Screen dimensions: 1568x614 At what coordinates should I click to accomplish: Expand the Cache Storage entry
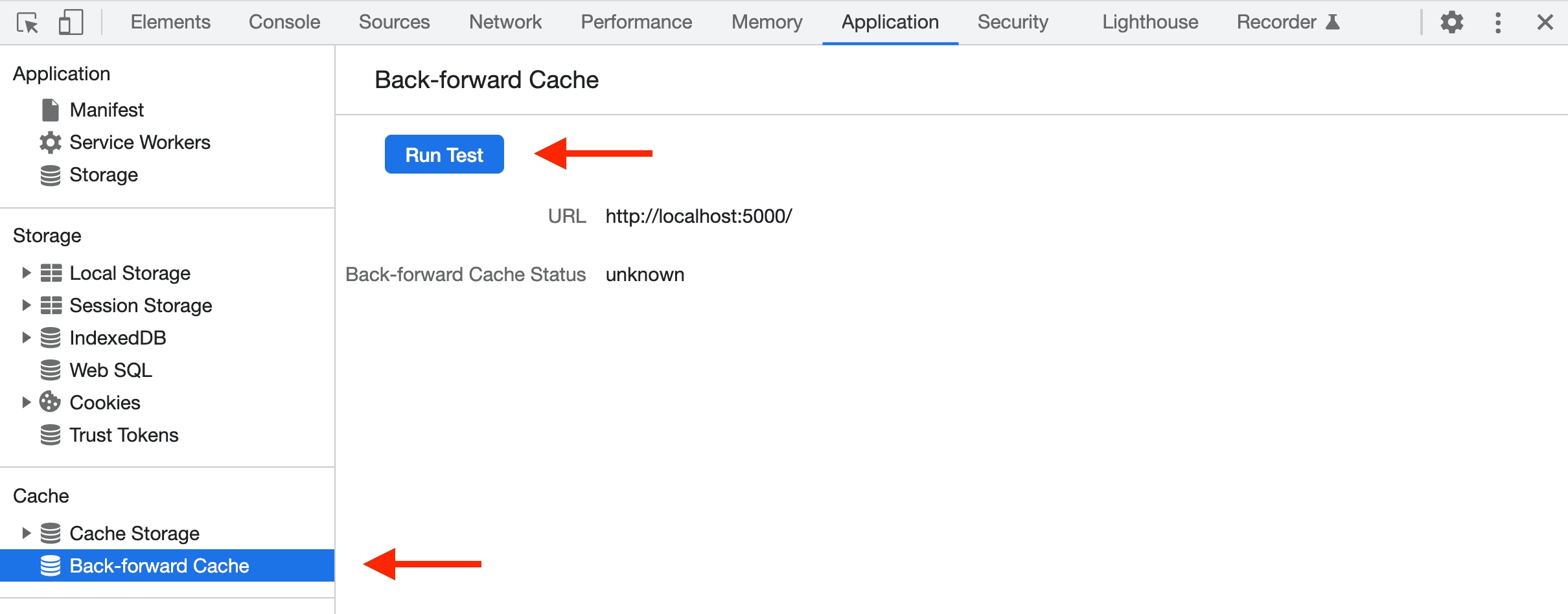pos(27,533)
